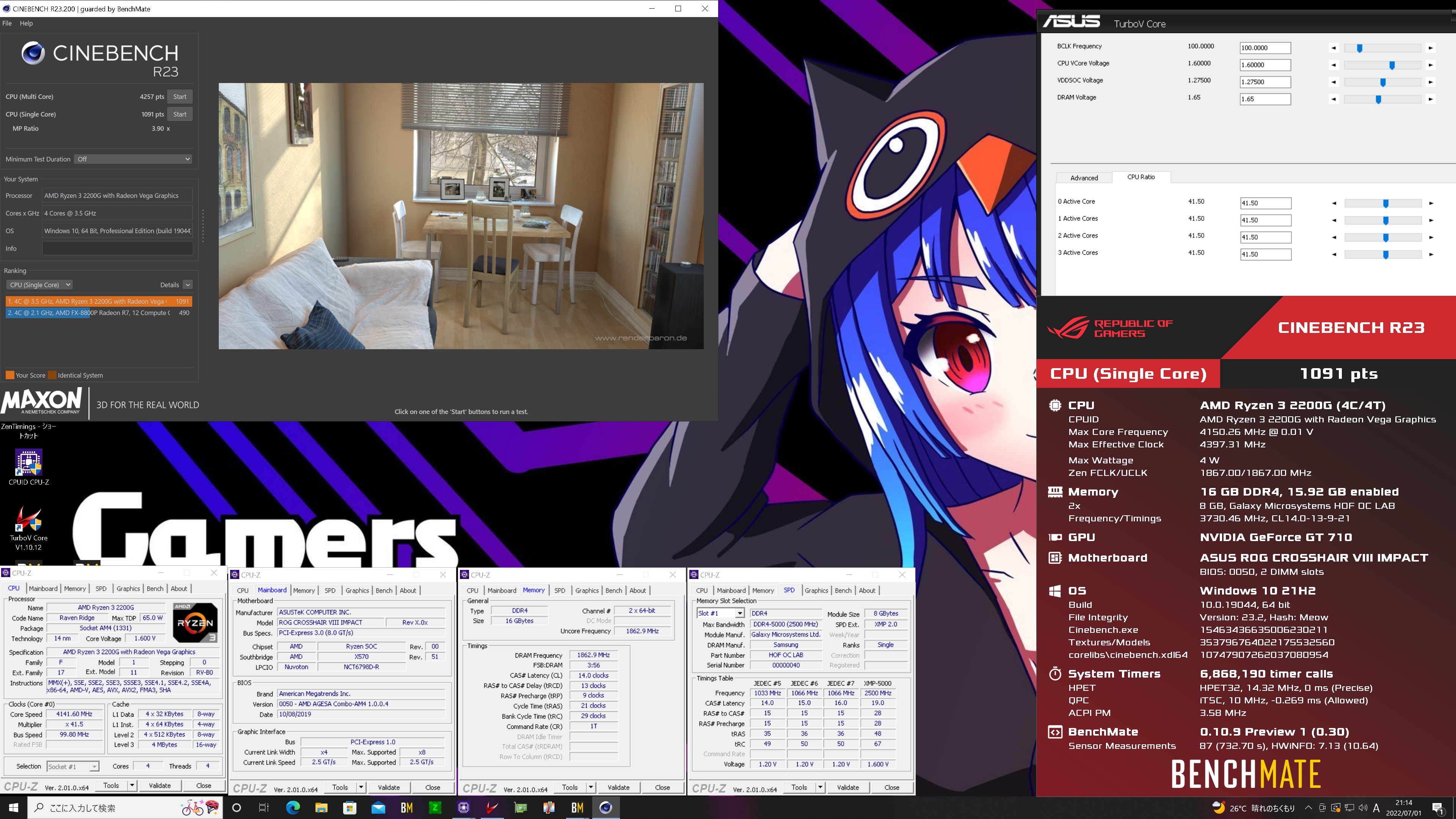The width and height of the screenshot is (1456, 819).
Task: Open Cinebench Help menu
Action: [x=26, y=23]
